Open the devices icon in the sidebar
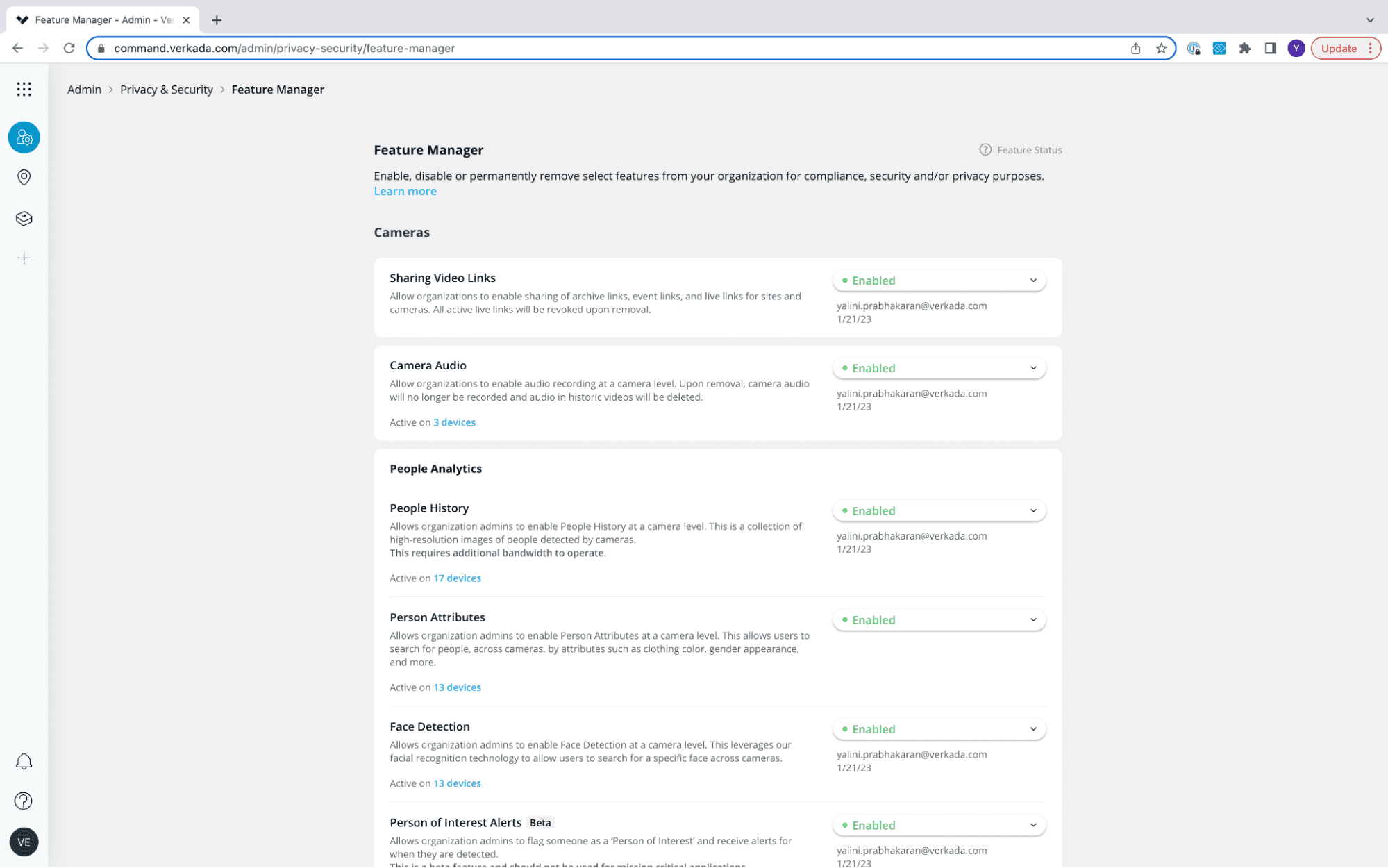This screenshot has height=868, width=1388. coord(24,217)
